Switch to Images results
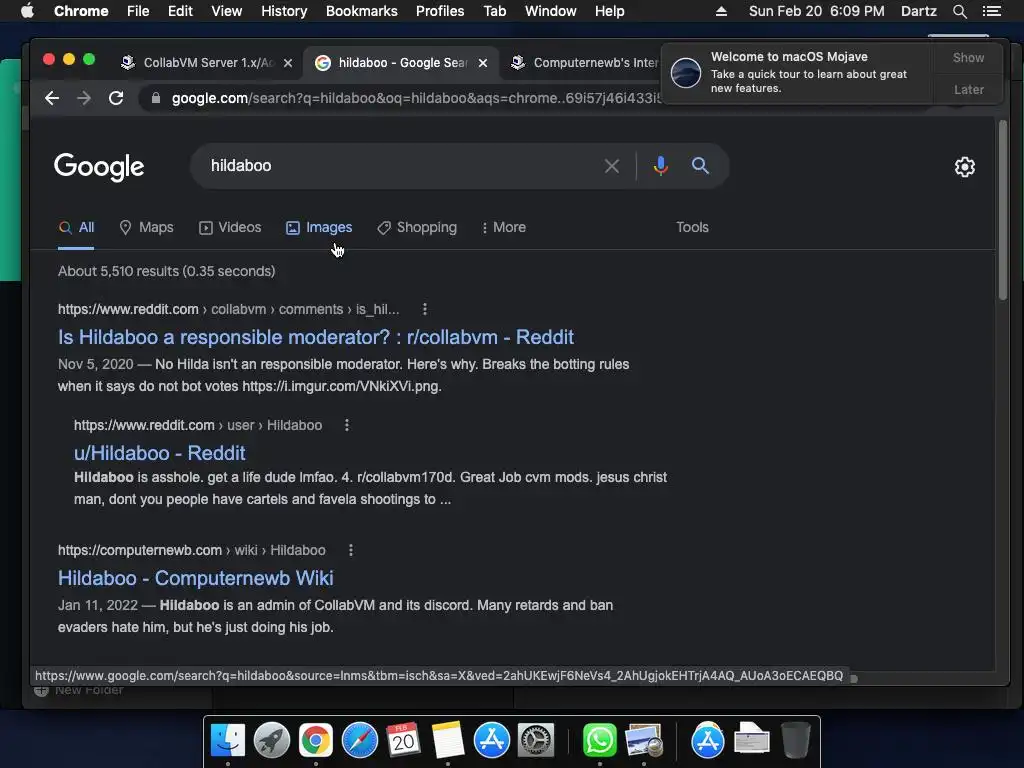The width and height of the screenshot is (1024, 768). coord(319,227)
